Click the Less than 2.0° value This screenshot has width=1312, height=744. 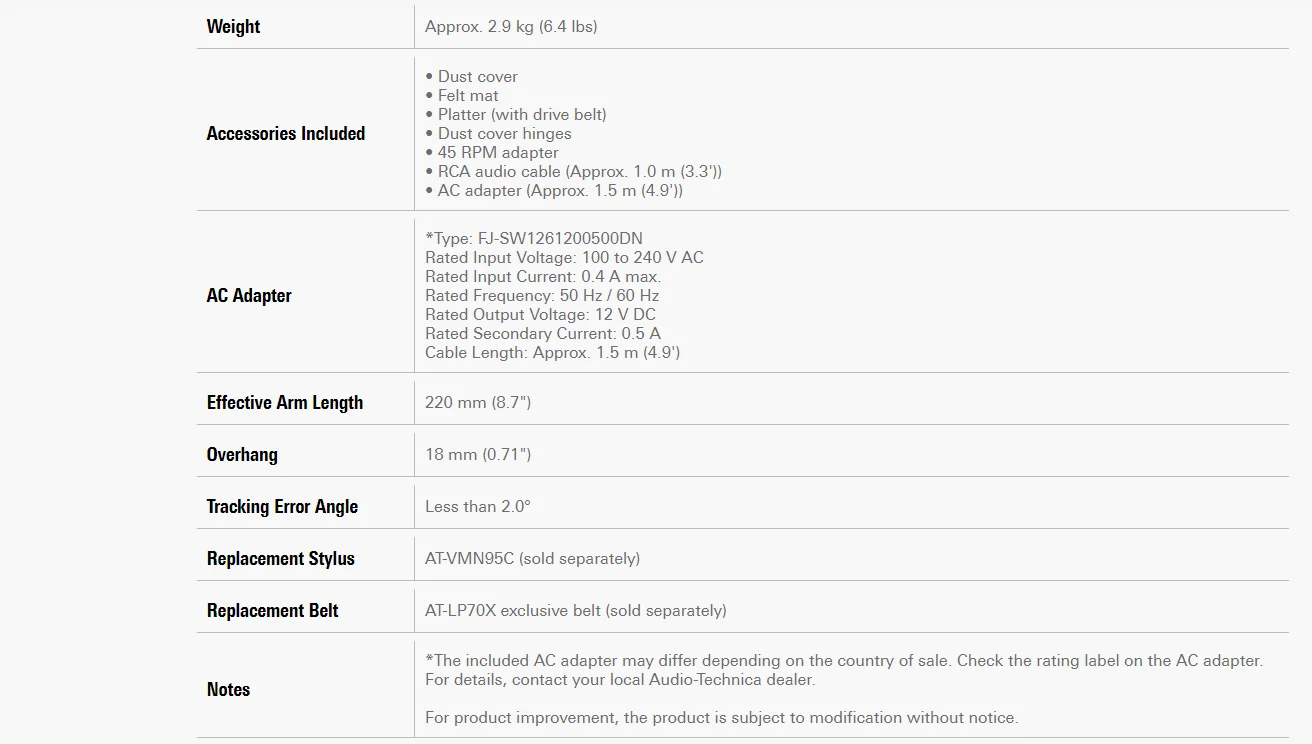(x=478, y=507)
